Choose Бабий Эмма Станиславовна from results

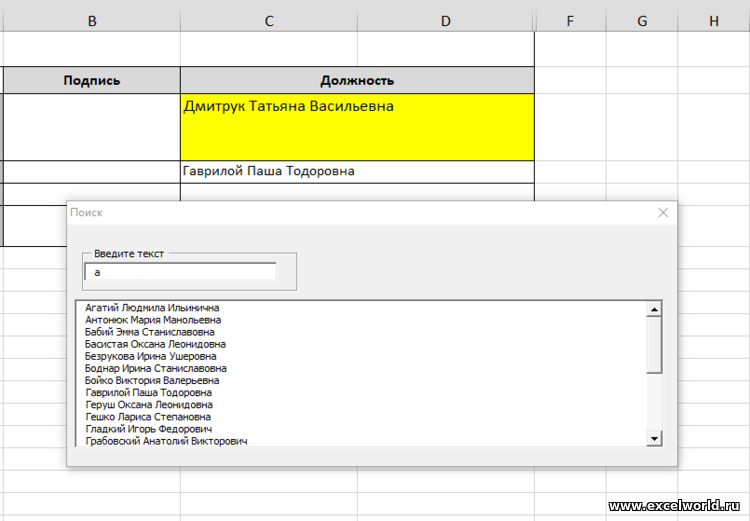[150, 332]
